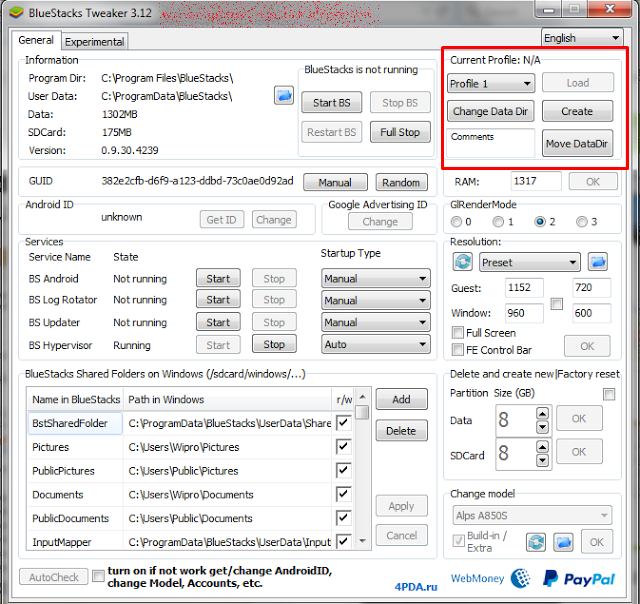The image size is (640, 604).
Task: Open BS Log Rotator startup type dropdown
Action: (x=376, y=300)
